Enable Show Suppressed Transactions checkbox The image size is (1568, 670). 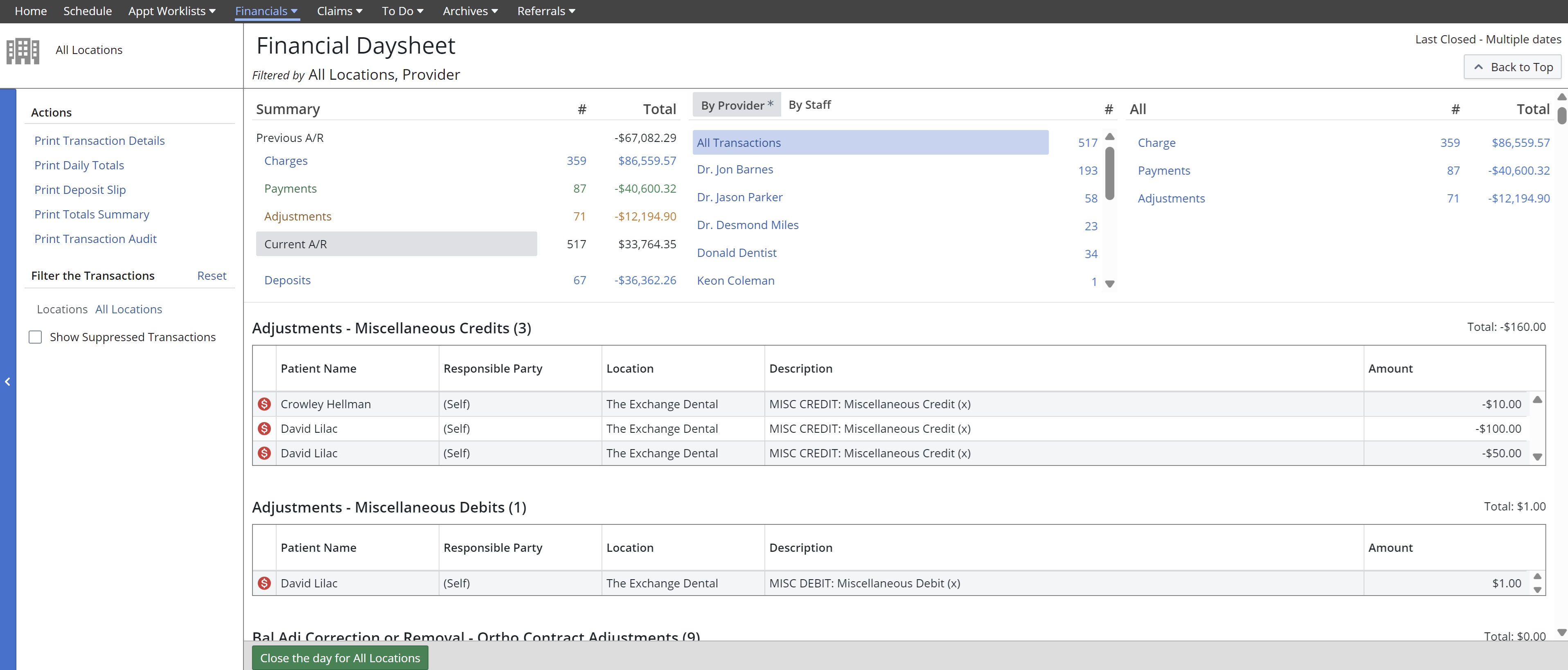(x=35, y=337)
